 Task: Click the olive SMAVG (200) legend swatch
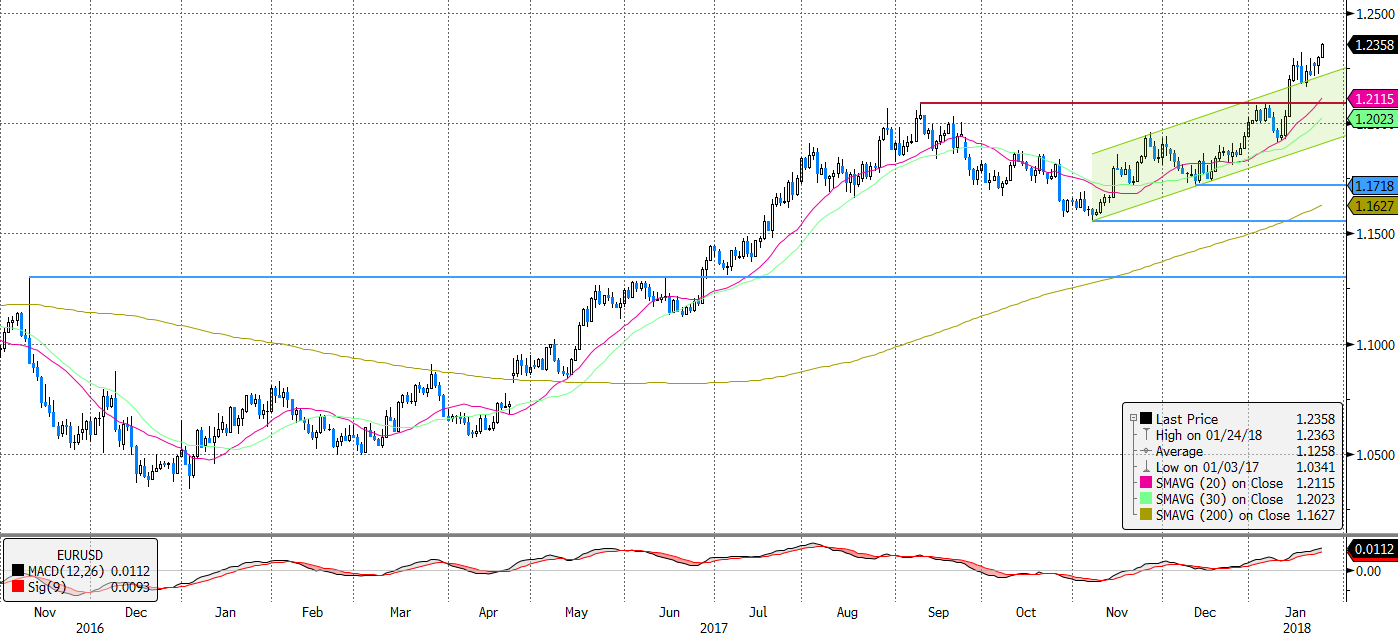[1145, 515]
